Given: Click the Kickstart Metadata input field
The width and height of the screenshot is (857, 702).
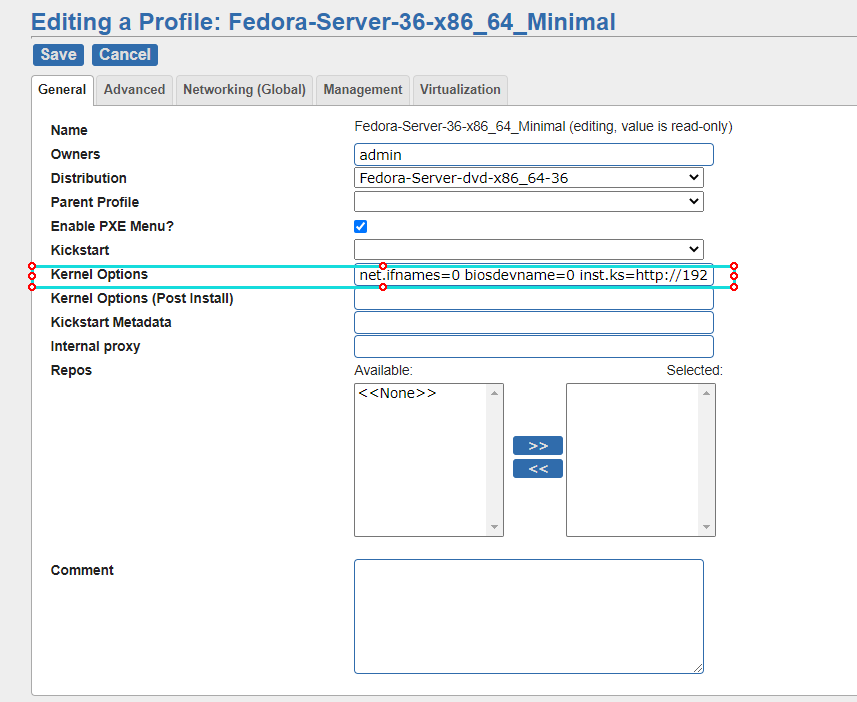Looking at the screenshot, I should [533, 323].
